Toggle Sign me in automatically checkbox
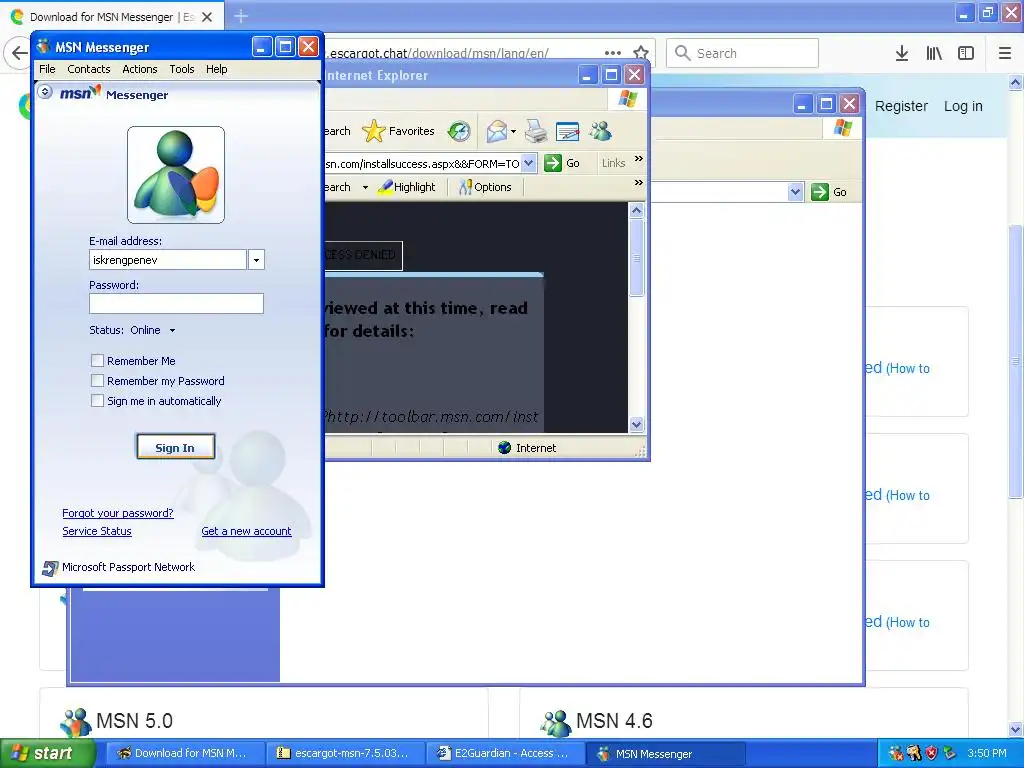Viewport: 1024px width, 768px height. pyautogui.click(x=97, y=400)
